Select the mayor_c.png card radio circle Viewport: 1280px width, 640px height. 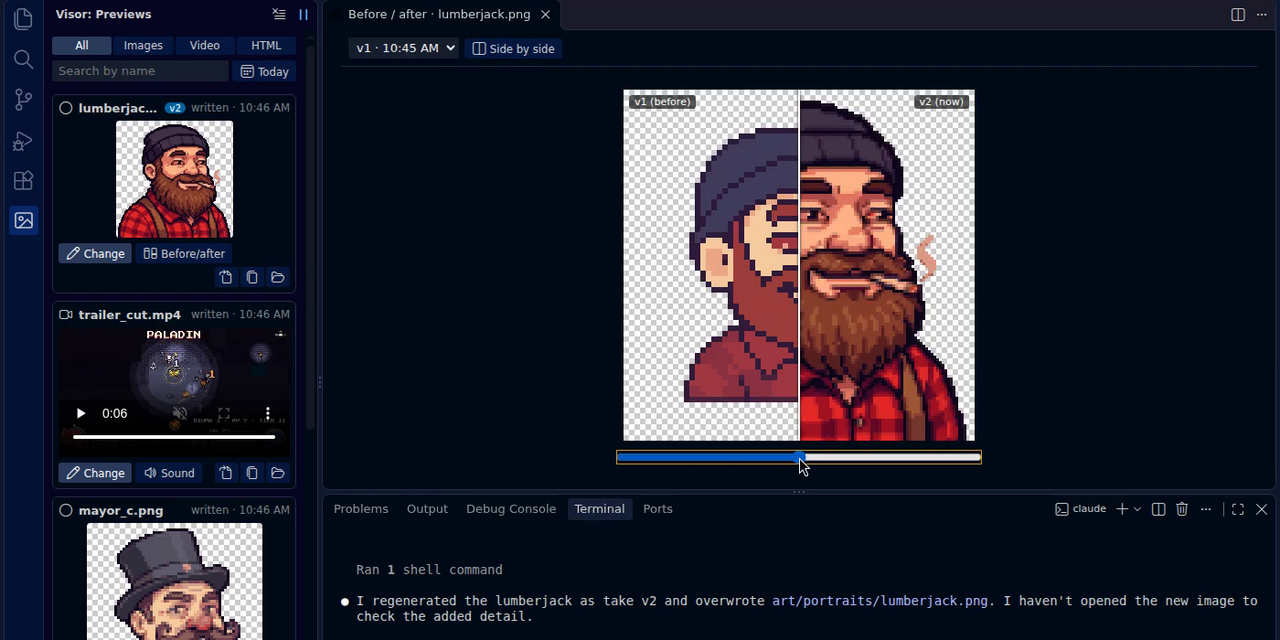[x=66, y=510]
